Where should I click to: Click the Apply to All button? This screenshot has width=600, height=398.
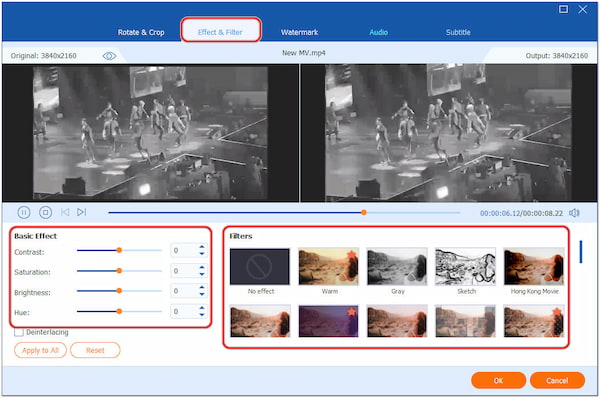click(40, 350)
